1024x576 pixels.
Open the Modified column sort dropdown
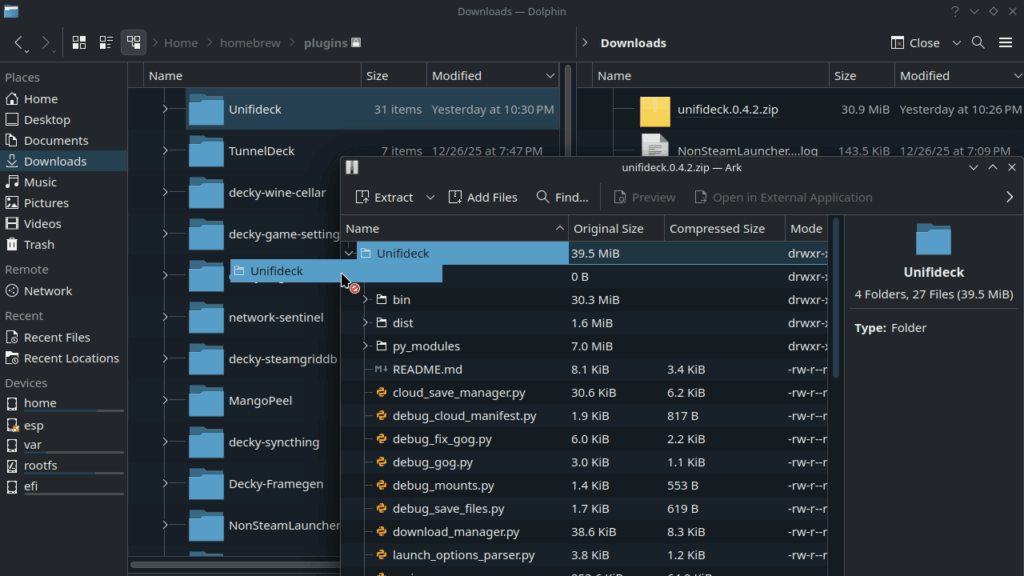(x=551, y=75)
